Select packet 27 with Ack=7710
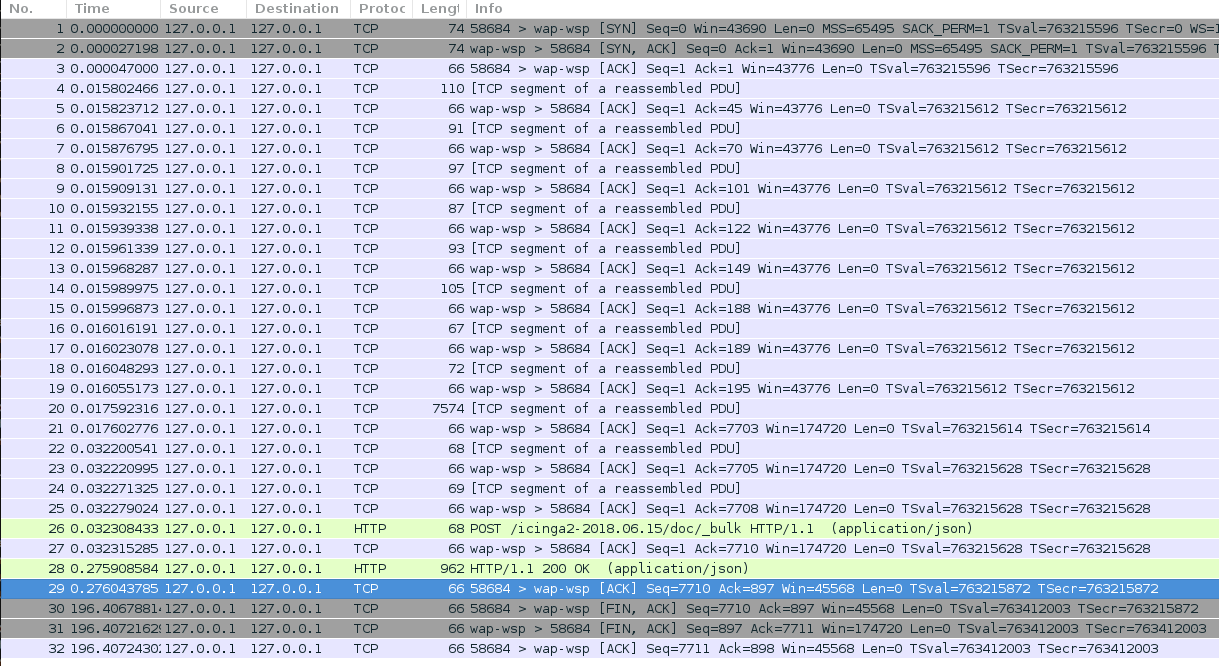Screen dimensions: 1219x666 pos(609,548)
